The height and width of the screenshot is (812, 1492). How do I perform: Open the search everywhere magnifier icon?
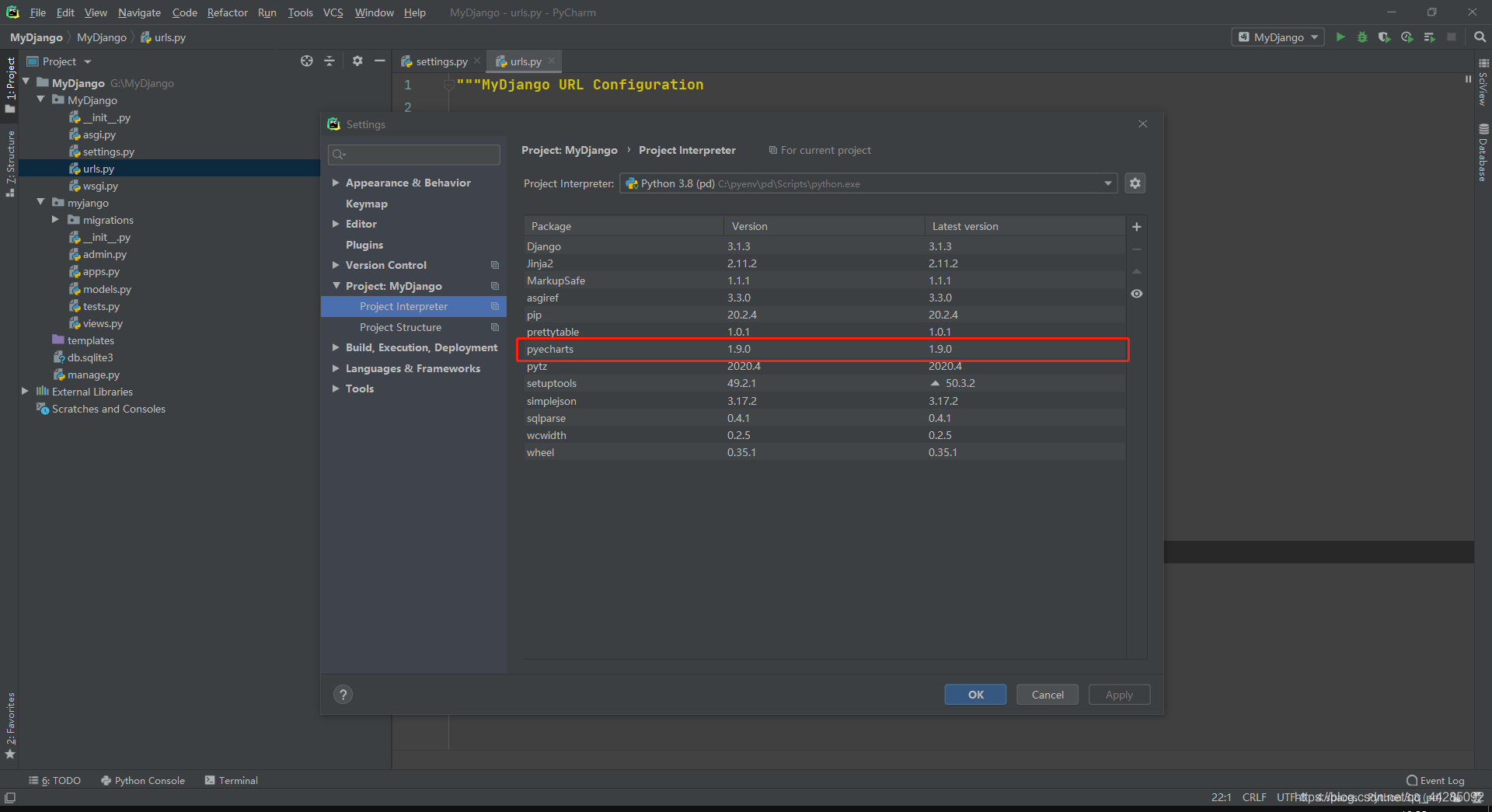click(x=1480, y=37)
